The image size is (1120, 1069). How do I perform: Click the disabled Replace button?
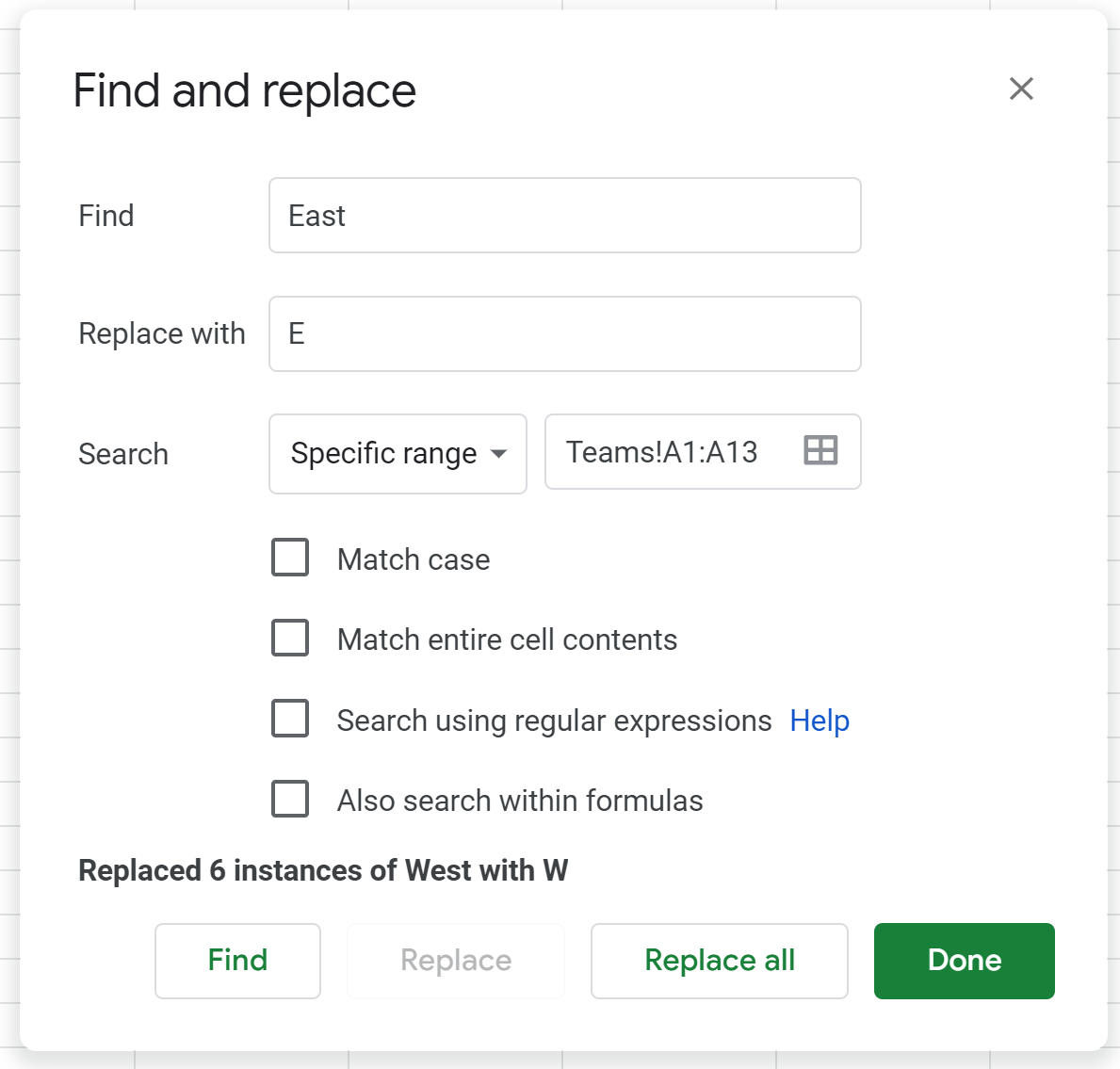[x=455, y=961]
